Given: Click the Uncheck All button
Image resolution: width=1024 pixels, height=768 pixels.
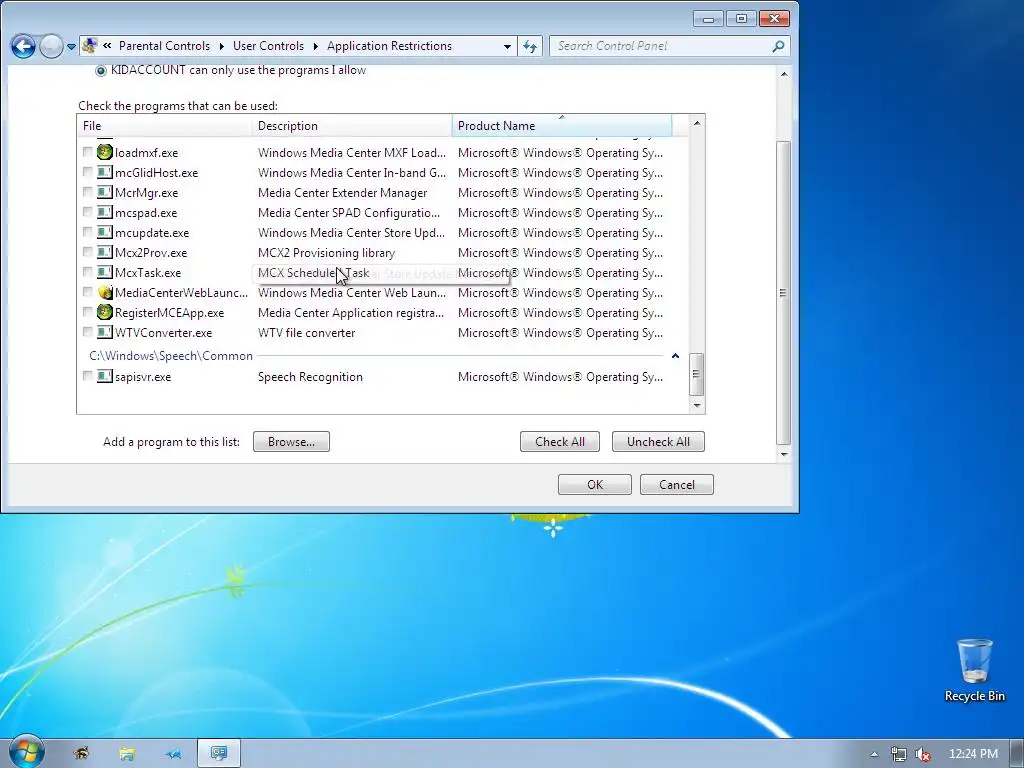Looking at the screenshot, I should tap(658, 441).
